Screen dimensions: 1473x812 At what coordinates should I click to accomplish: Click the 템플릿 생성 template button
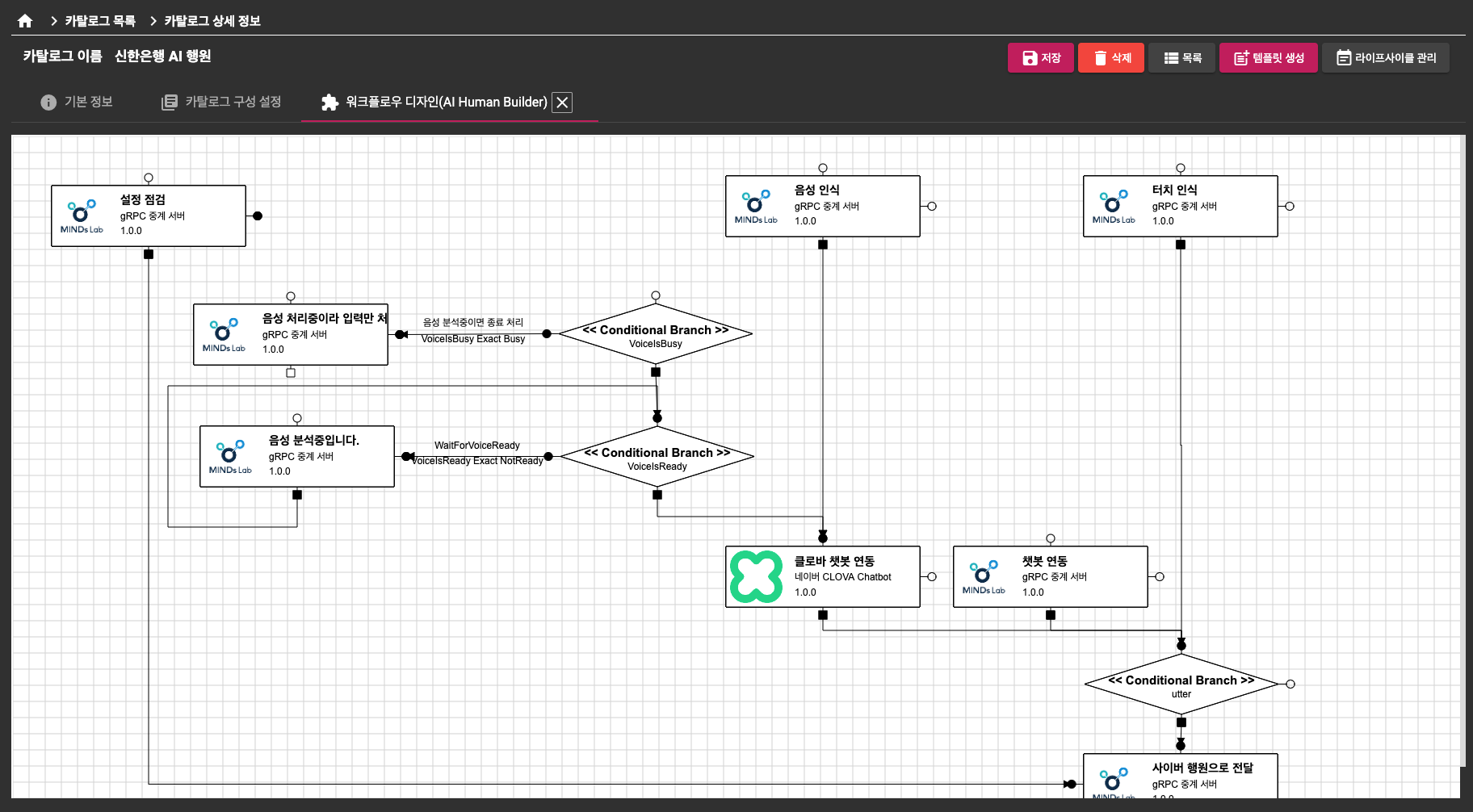[x=1268, y=58]
